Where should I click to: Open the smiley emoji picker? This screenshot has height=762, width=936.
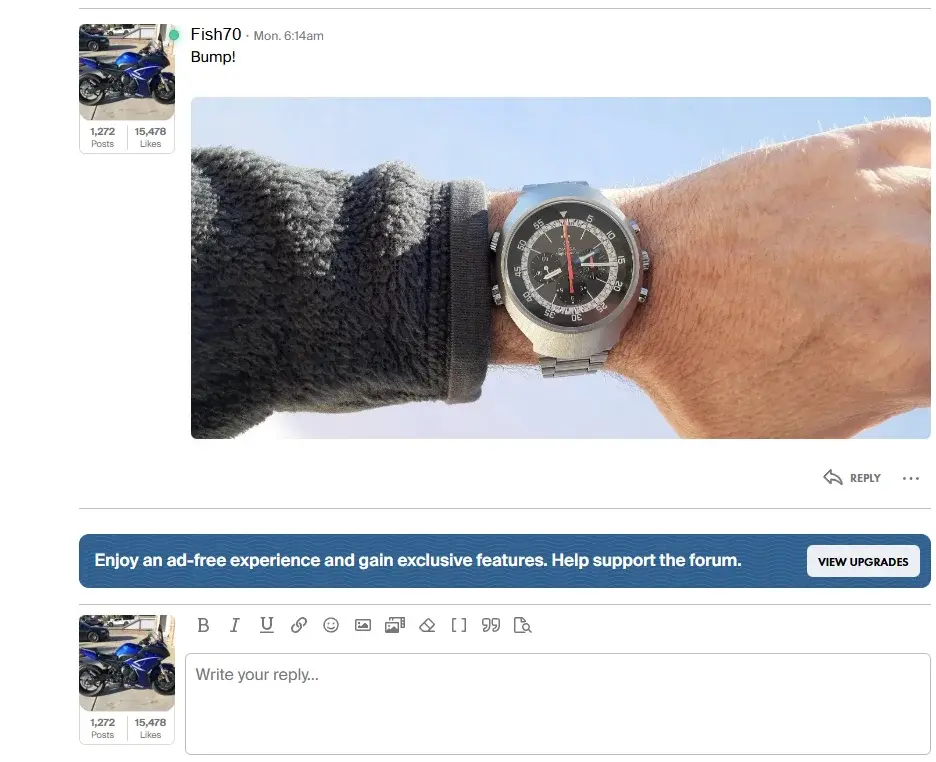point(331,625)
